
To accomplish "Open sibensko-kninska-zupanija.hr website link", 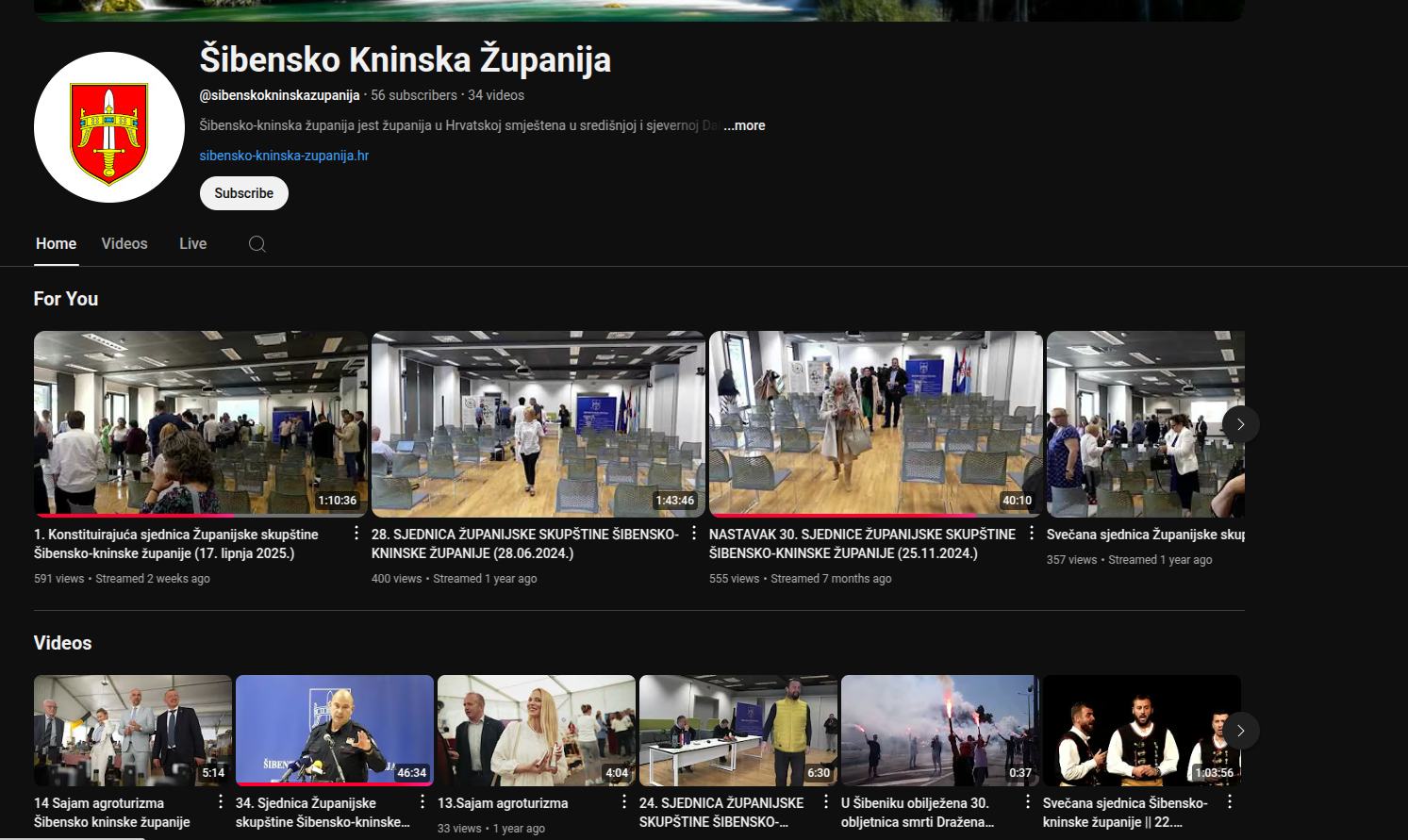I will tap(284, 156).
